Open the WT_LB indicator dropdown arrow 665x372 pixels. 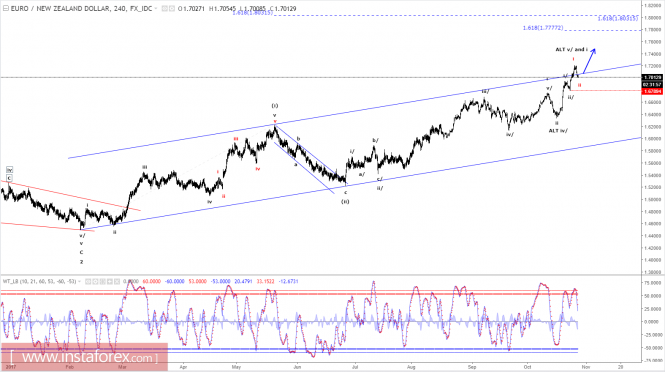[79, 281]
